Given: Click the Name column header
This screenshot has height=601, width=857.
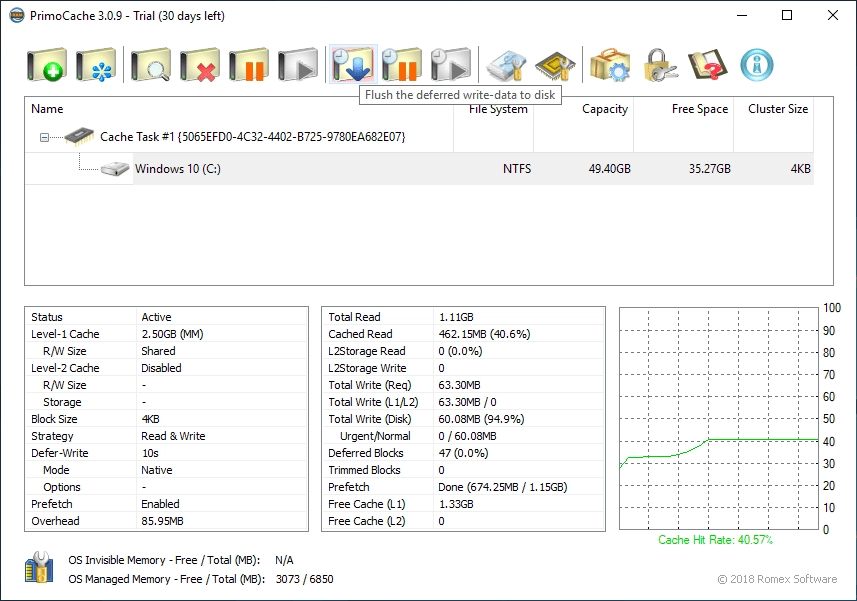Looking at the screenshot, I should point(239,109).
